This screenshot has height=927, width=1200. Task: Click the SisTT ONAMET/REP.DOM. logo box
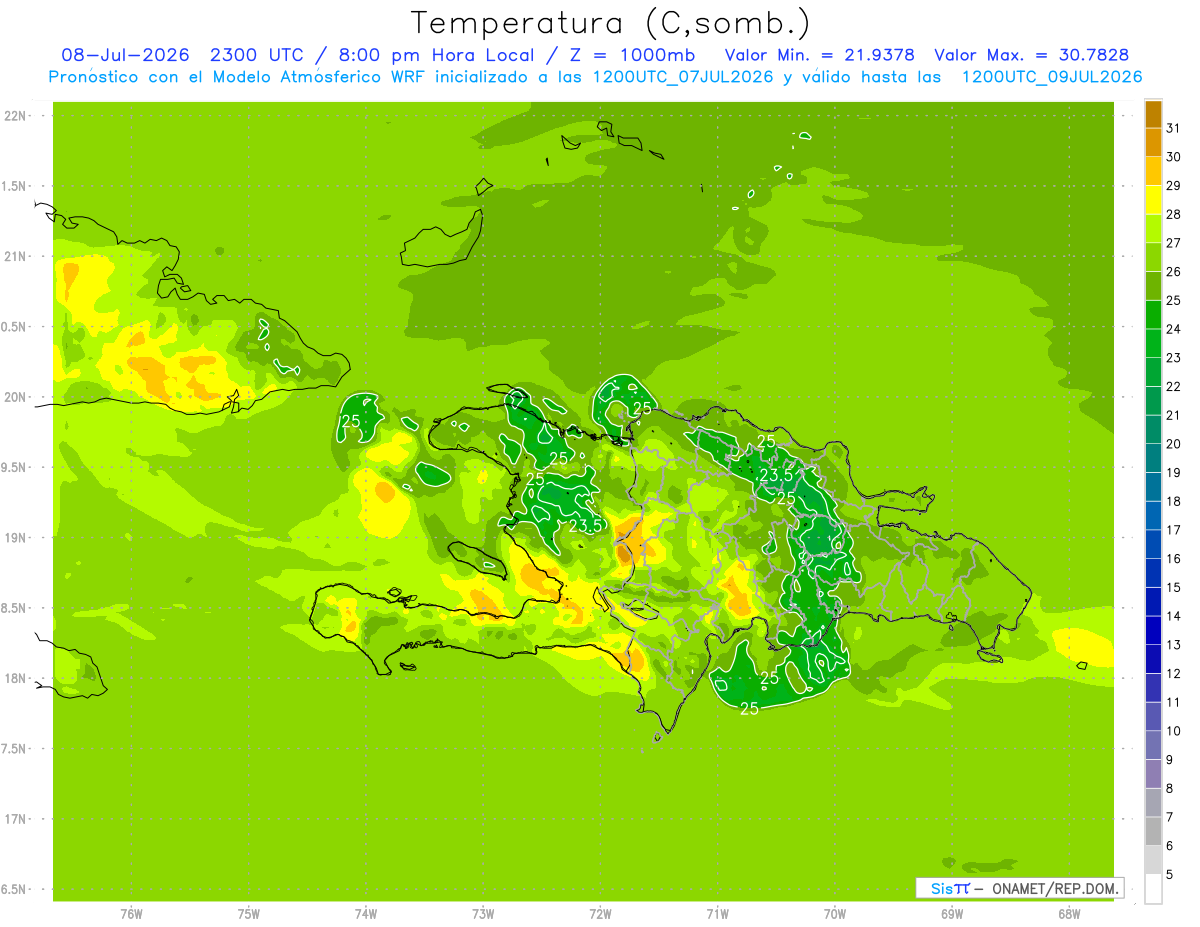(x=1019, y=888)
